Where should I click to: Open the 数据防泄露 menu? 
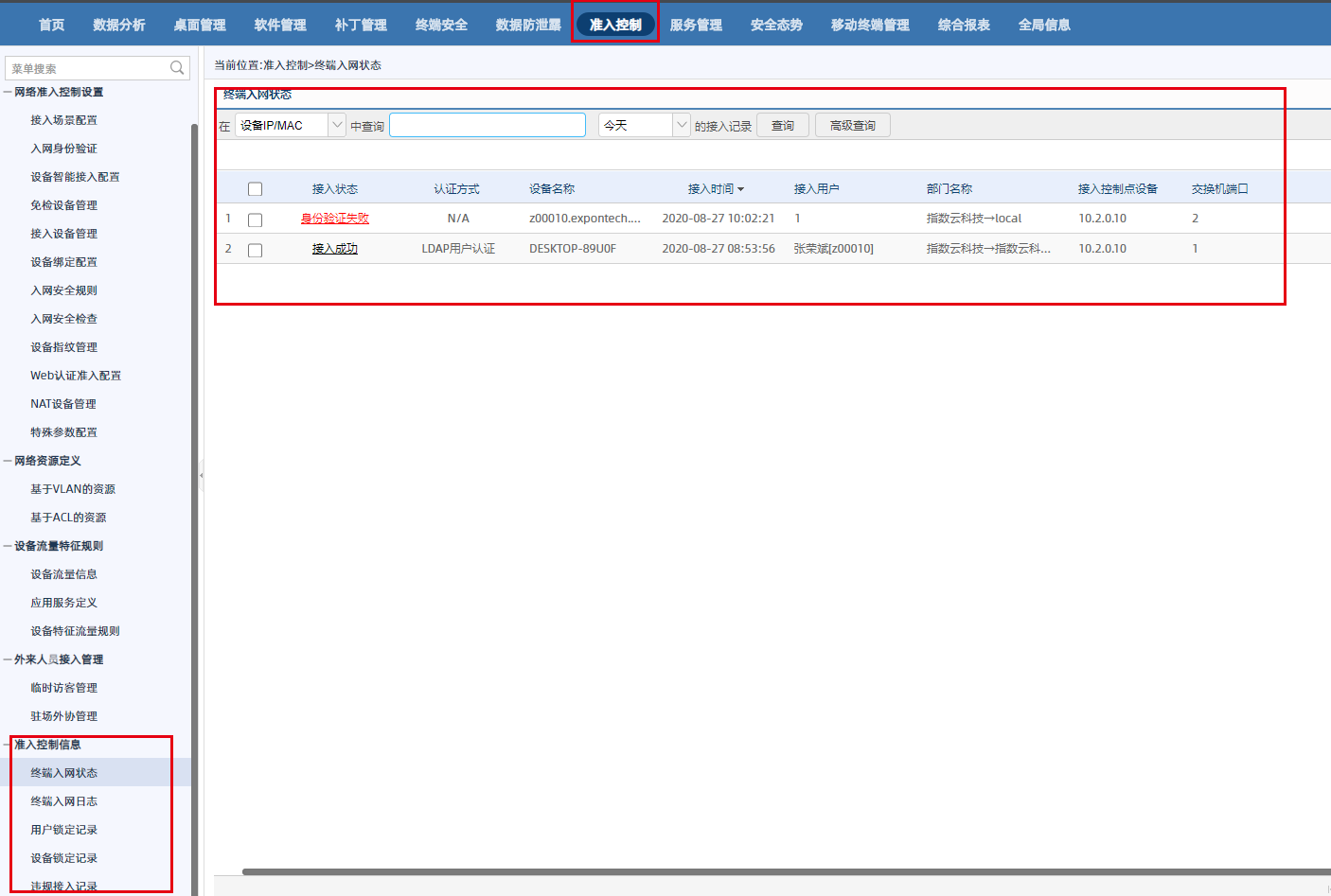[x=528, y=25]
